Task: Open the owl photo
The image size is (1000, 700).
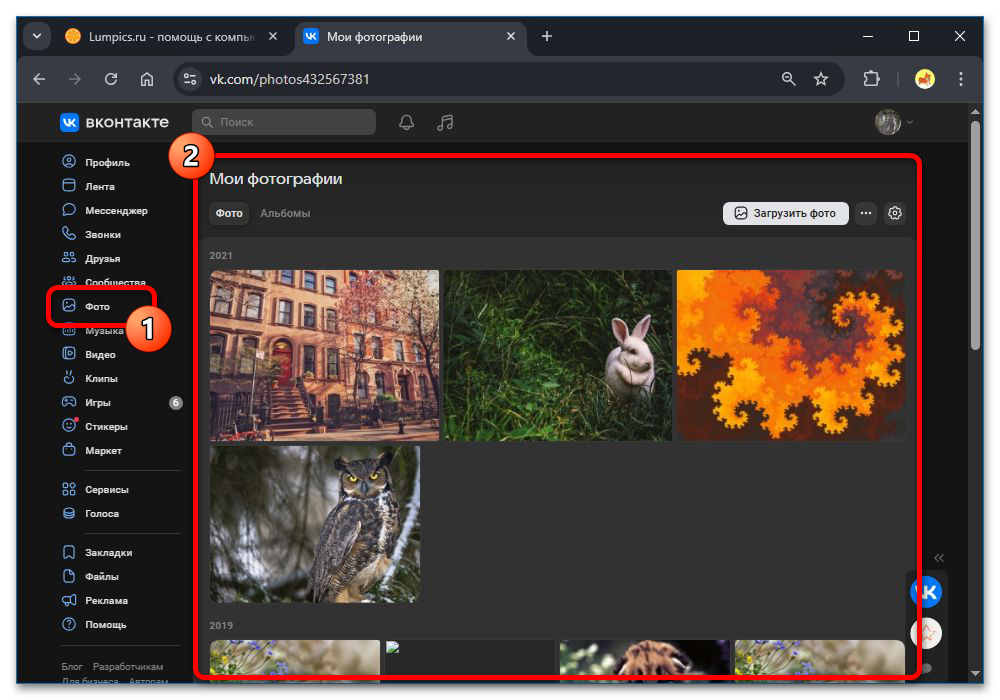Action: coord(314,524)
